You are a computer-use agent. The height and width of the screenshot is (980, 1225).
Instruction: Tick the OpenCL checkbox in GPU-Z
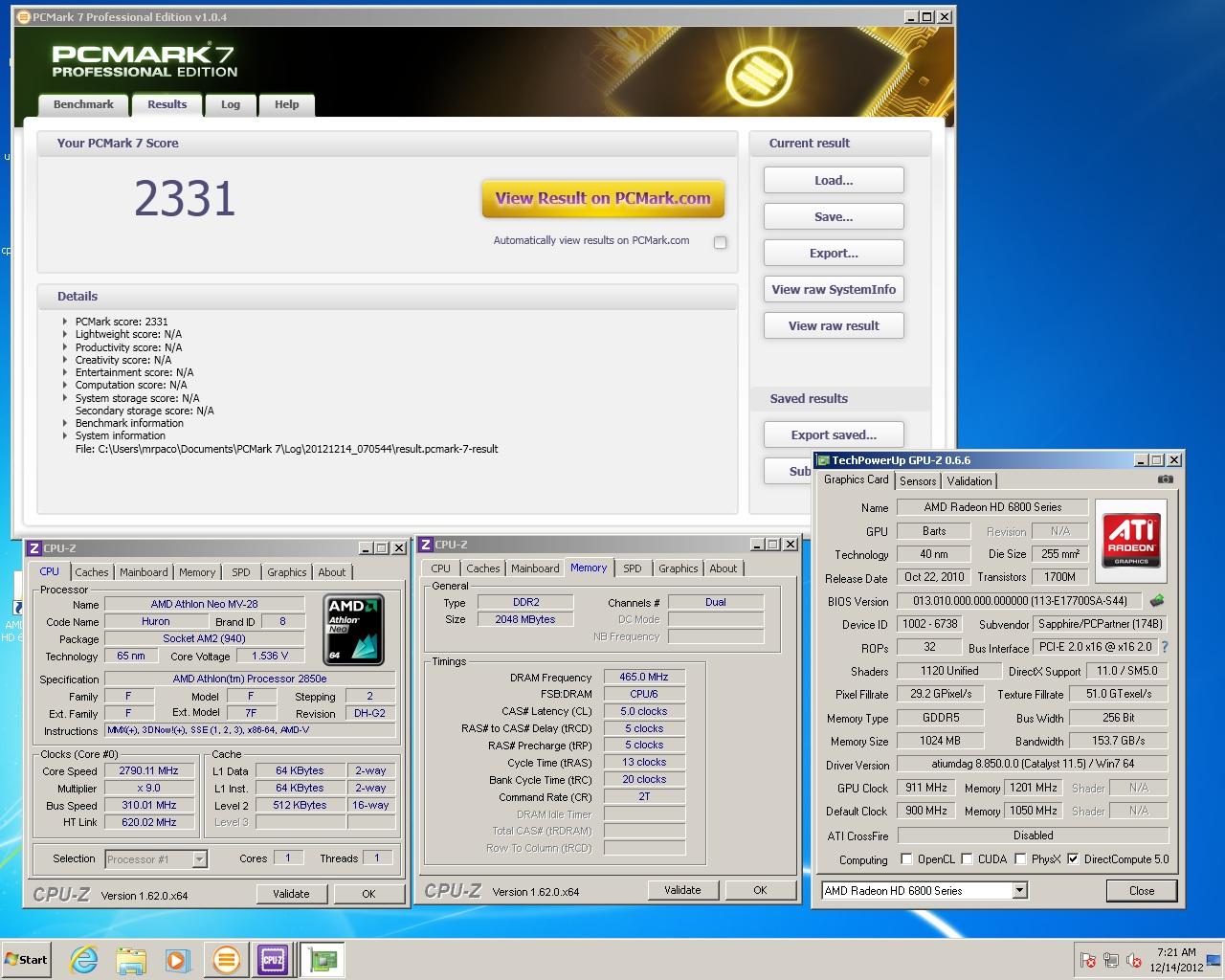point(905,858)
